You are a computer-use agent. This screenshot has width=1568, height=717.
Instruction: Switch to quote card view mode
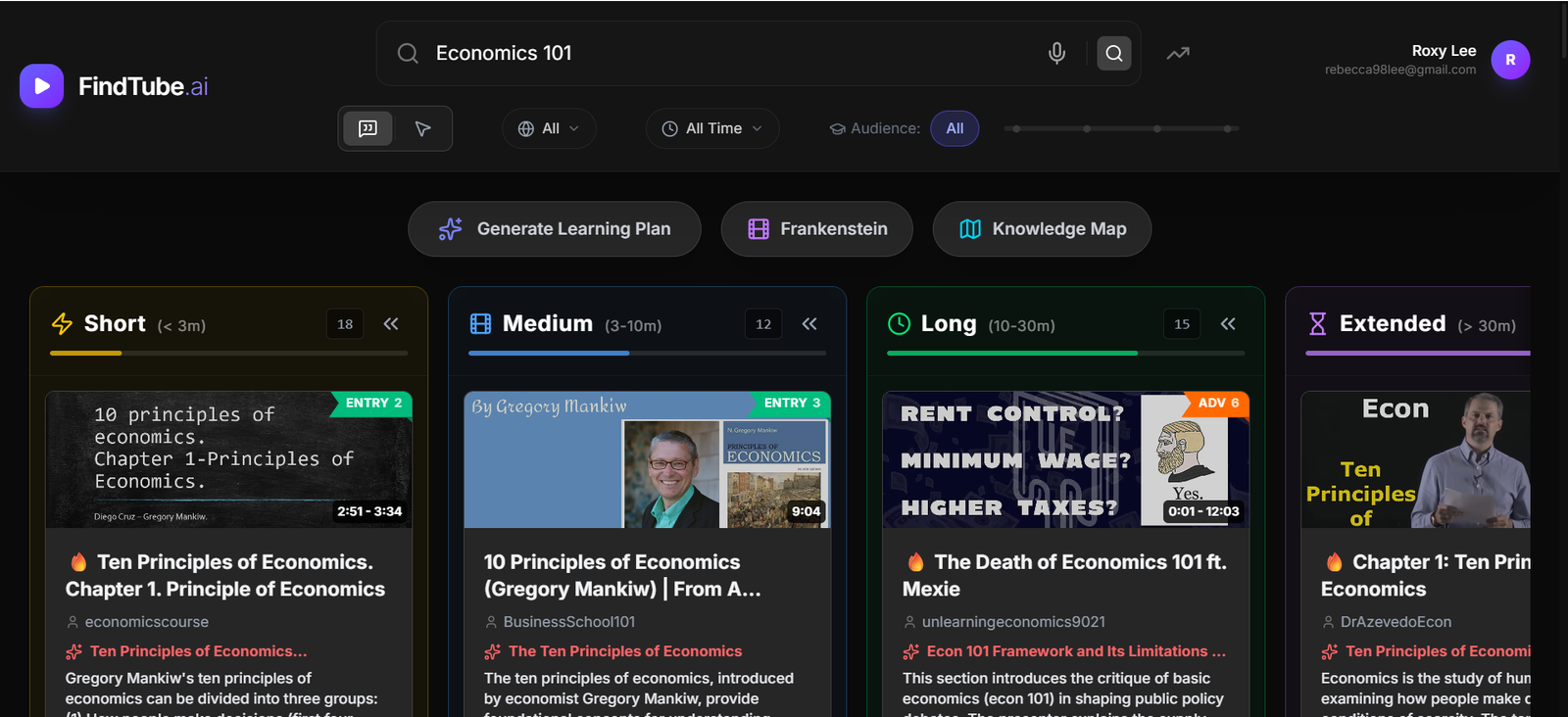tap(367, 128)
